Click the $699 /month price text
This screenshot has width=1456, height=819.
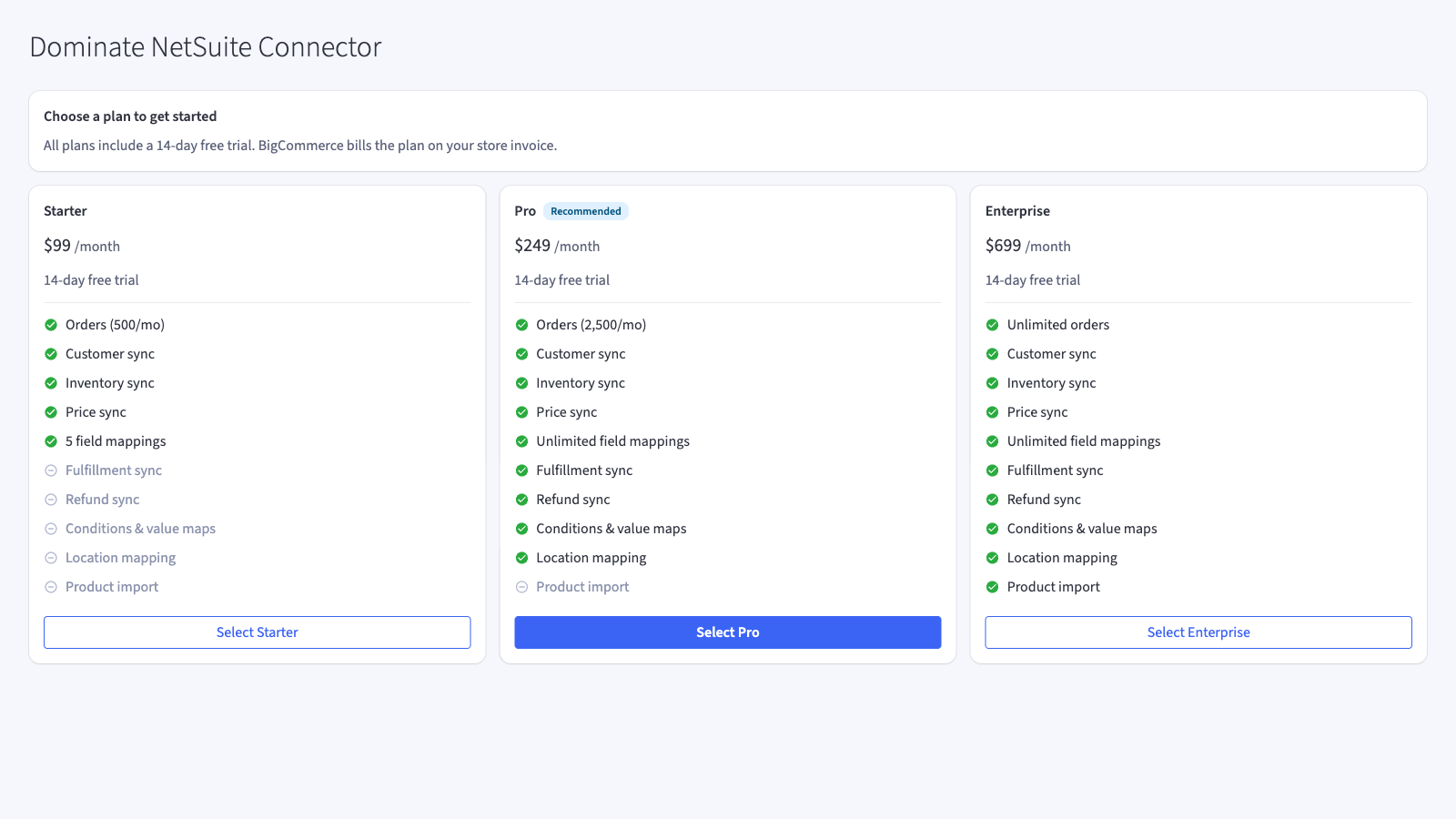1027,246
